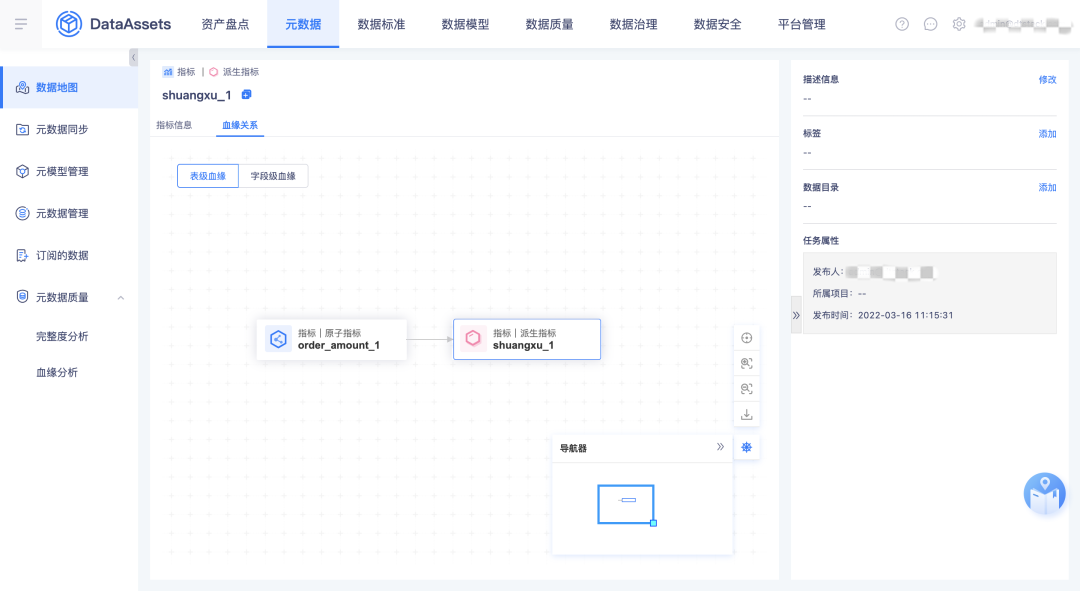Click the user account name in header
The width and height of the screenshot is (1080, 591).
(x=1026, y=24)
